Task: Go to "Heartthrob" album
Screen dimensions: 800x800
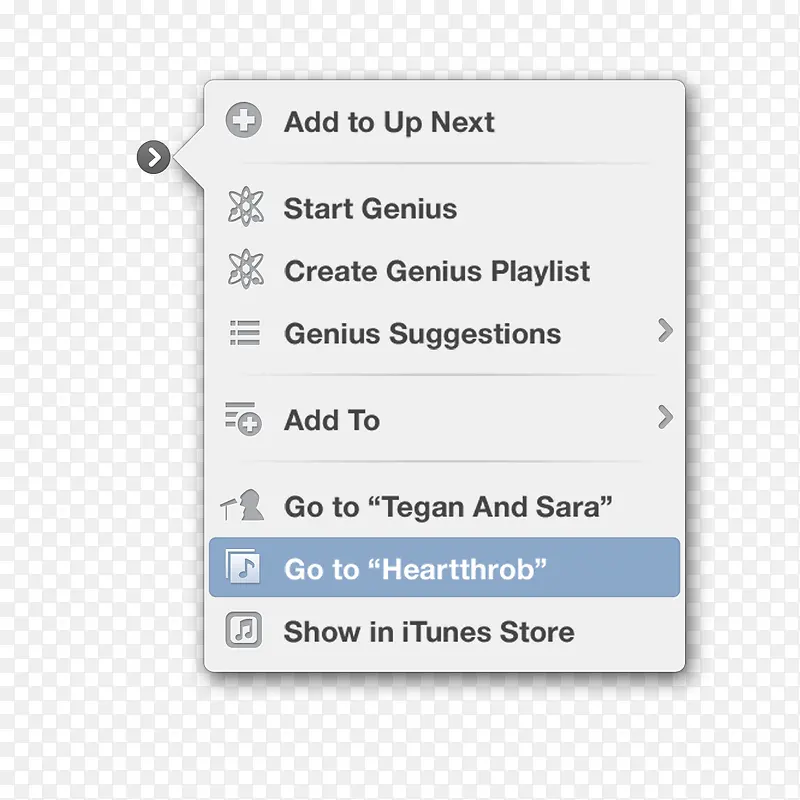Action: pos(415,569)
